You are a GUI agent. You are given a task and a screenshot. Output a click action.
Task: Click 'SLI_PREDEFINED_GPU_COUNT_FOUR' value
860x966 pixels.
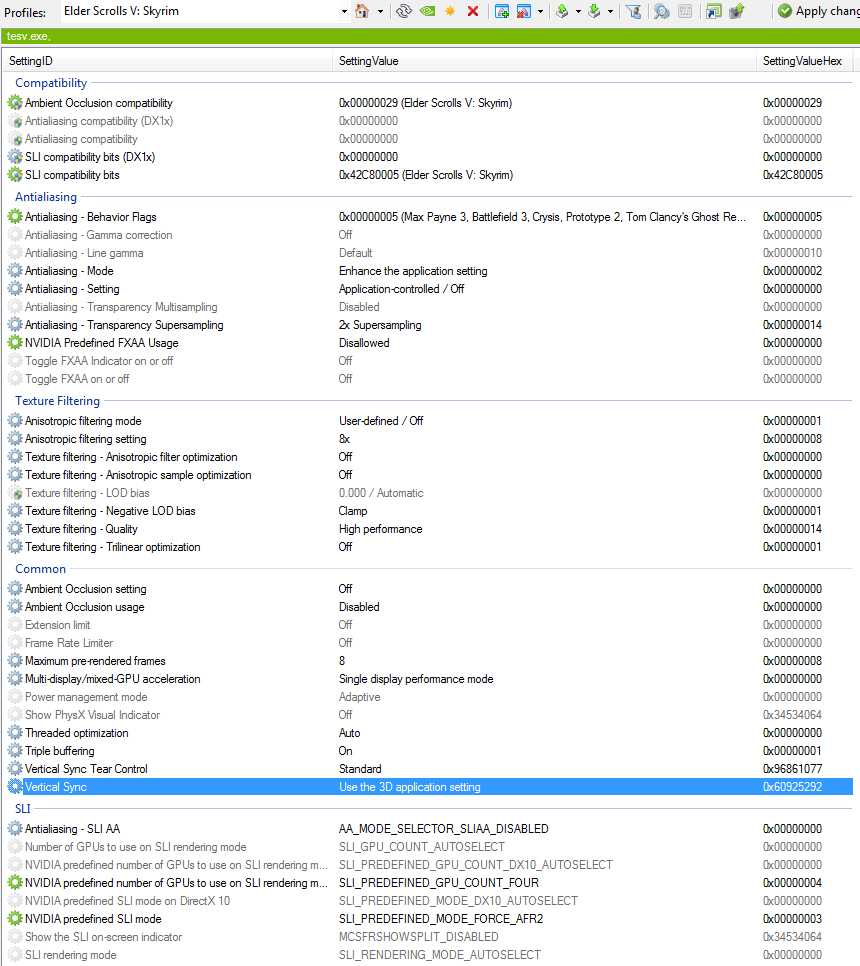coord(439,882)
